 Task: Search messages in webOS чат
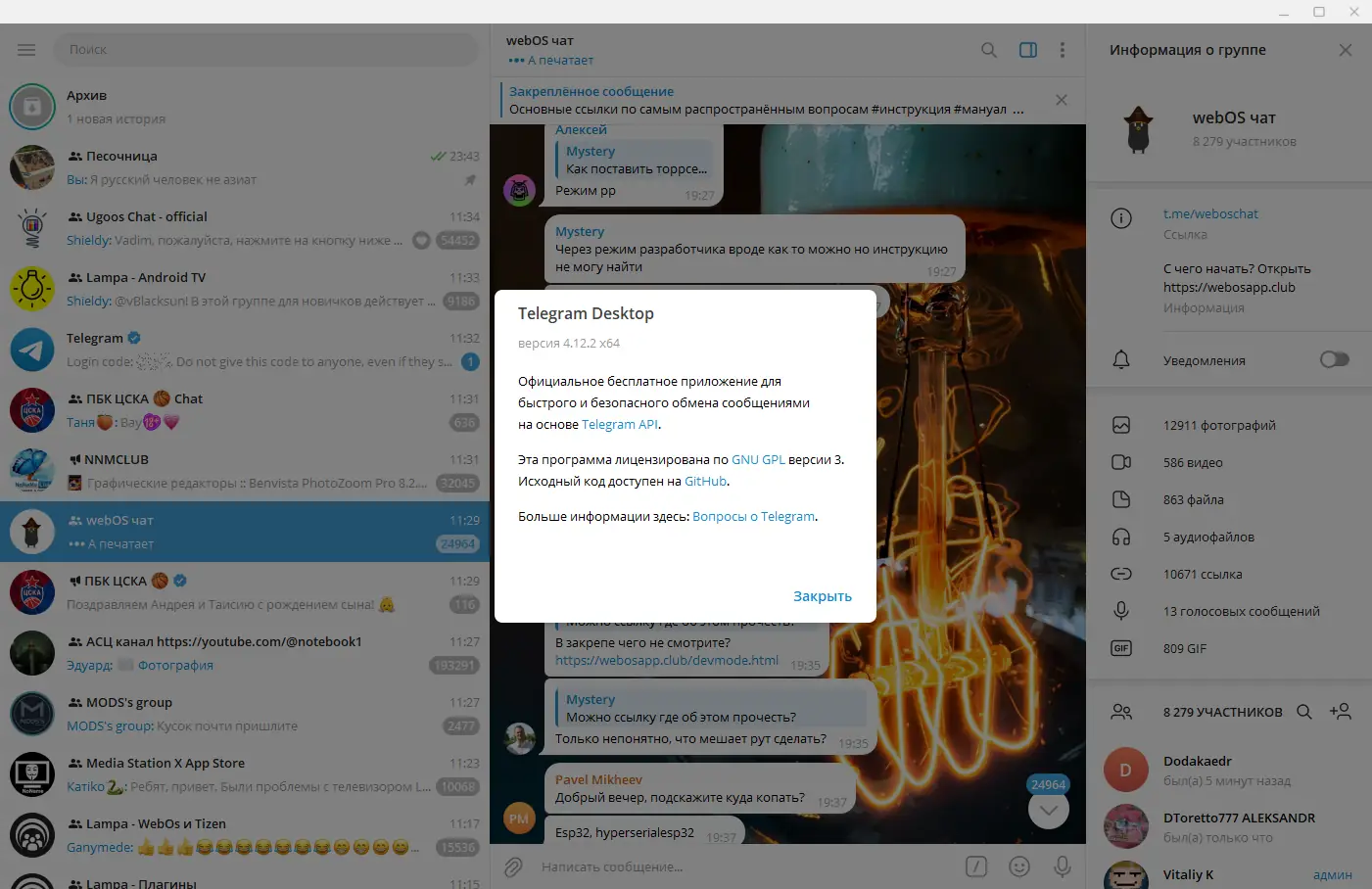point(989,50)
